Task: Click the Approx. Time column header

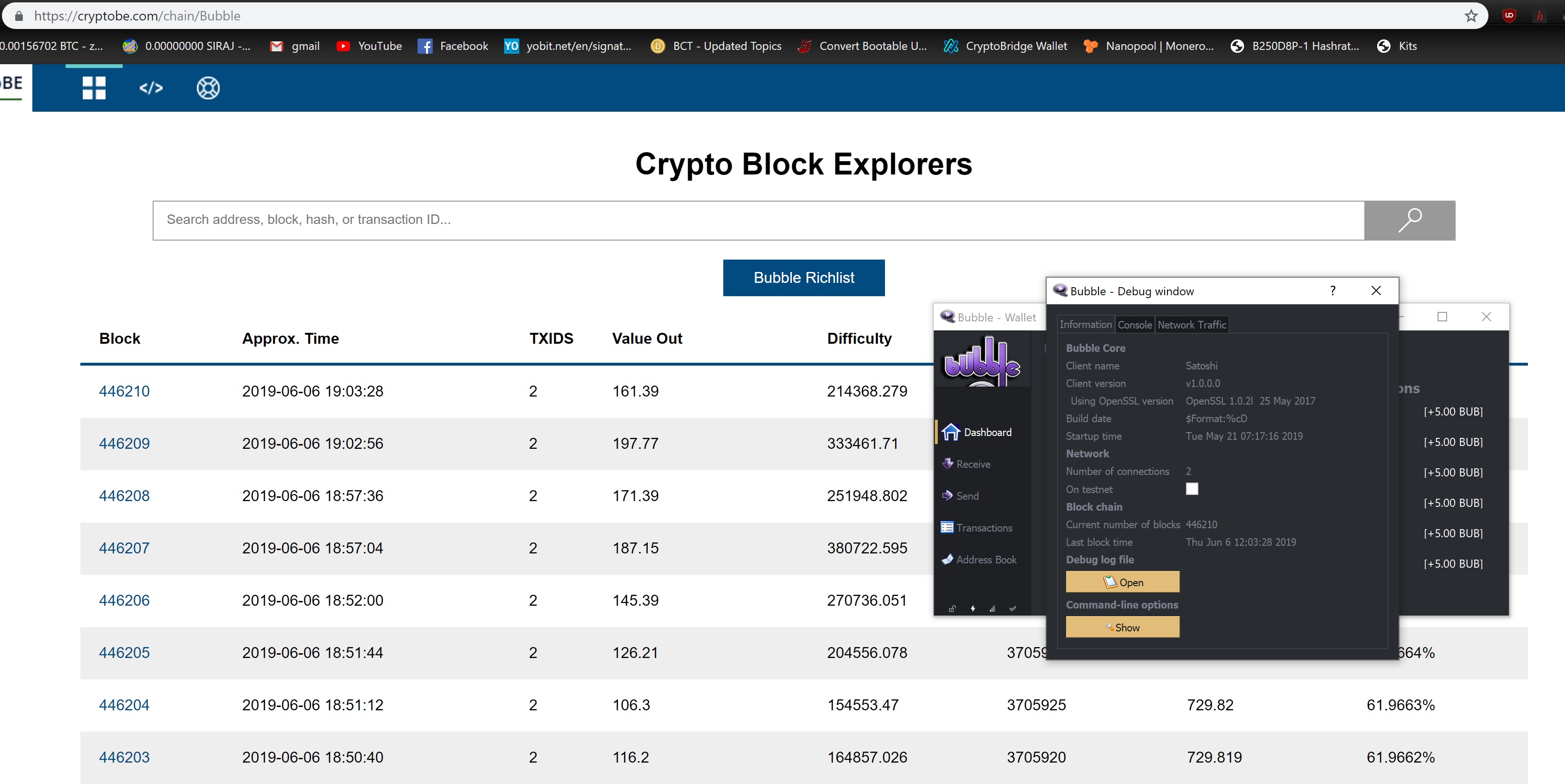Action: (x=291, y=338)
